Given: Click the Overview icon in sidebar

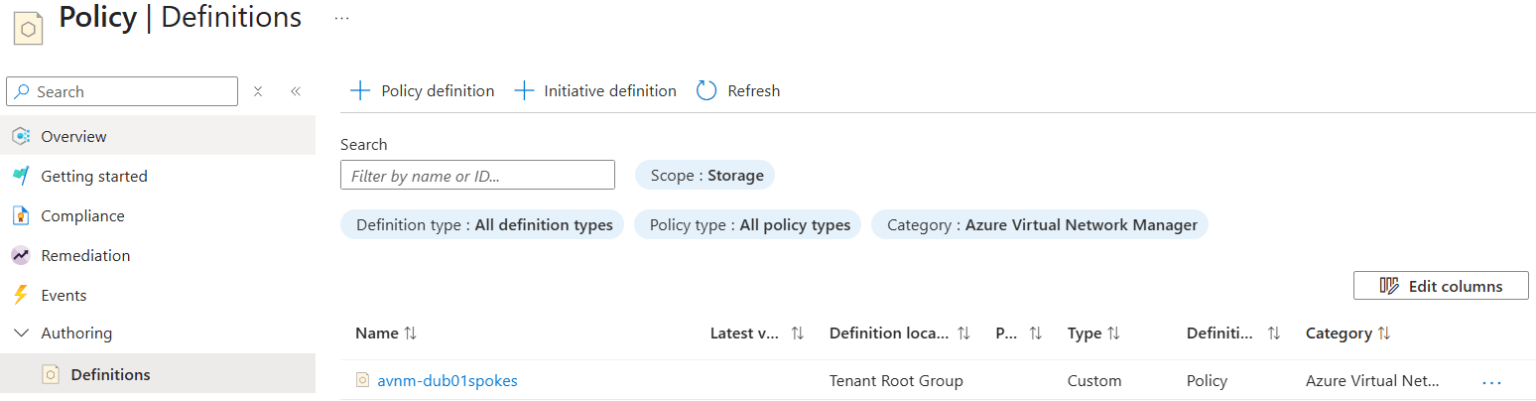Looking at the screenshot, I should (20, 136).
